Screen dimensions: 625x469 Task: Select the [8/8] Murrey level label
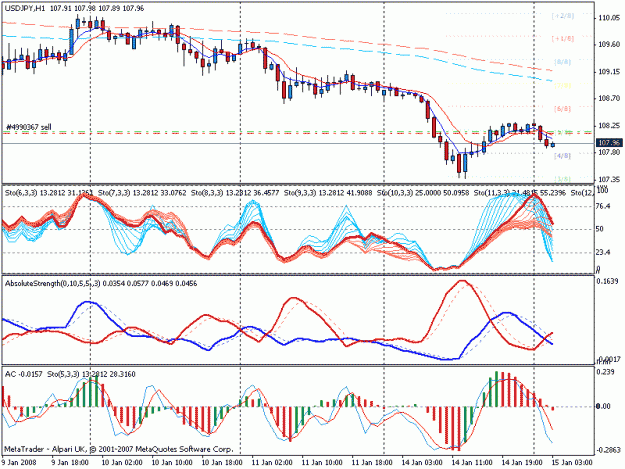pyautogui.click(x=562, y=62)
